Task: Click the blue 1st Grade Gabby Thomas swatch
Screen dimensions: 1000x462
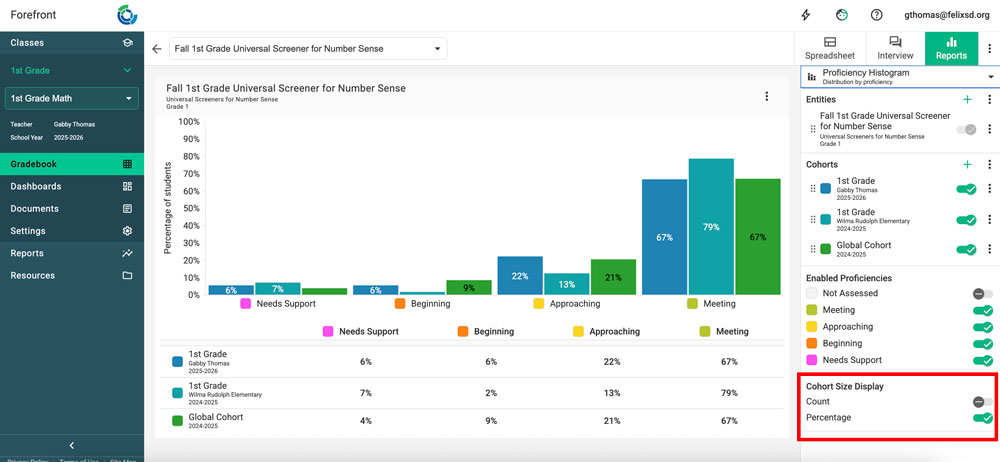Action: point(825,188)
